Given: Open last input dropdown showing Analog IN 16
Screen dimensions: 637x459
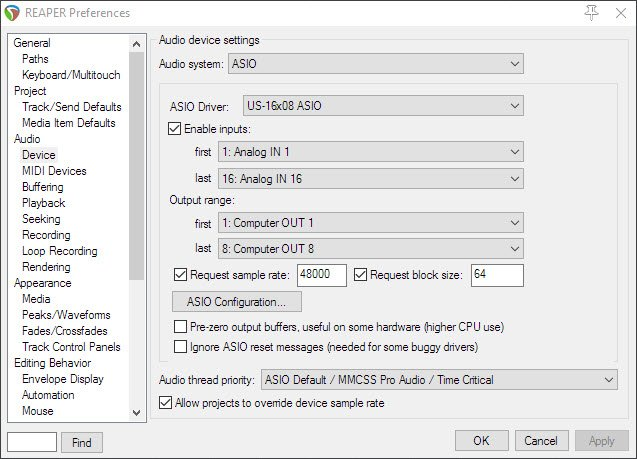Looking at the screenshot, I should tap(371, 179).
